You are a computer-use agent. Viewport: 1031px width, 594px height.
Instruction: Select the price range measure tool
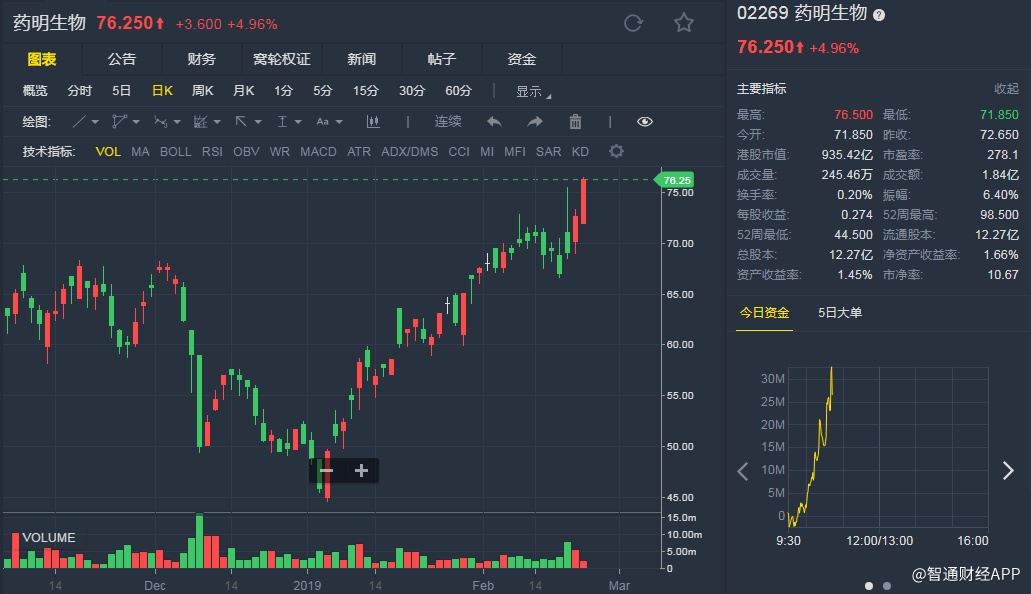coord(282,122)
